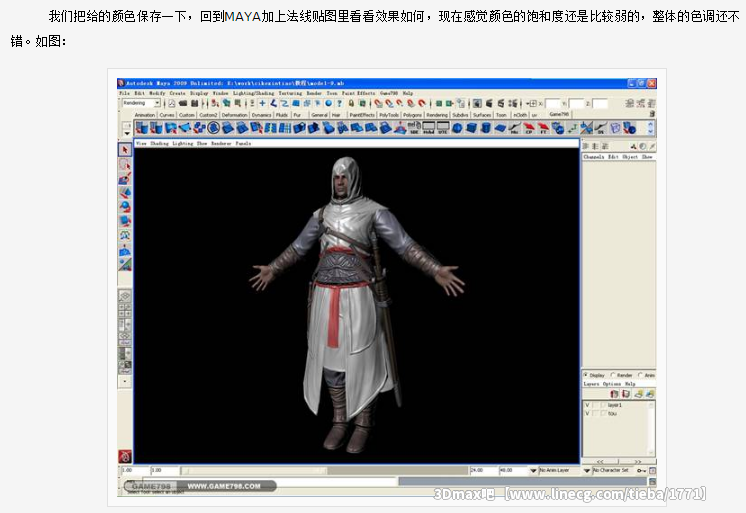This screenshot has width=746, height=513.
Task: Click the display type box of layer1
Action: coord(595,405)
